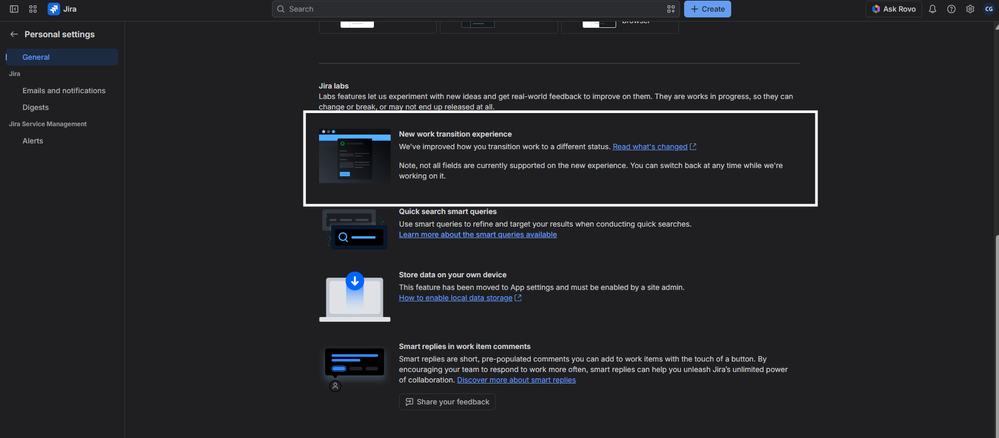Click the Share your feedback button

click(447, 402)
